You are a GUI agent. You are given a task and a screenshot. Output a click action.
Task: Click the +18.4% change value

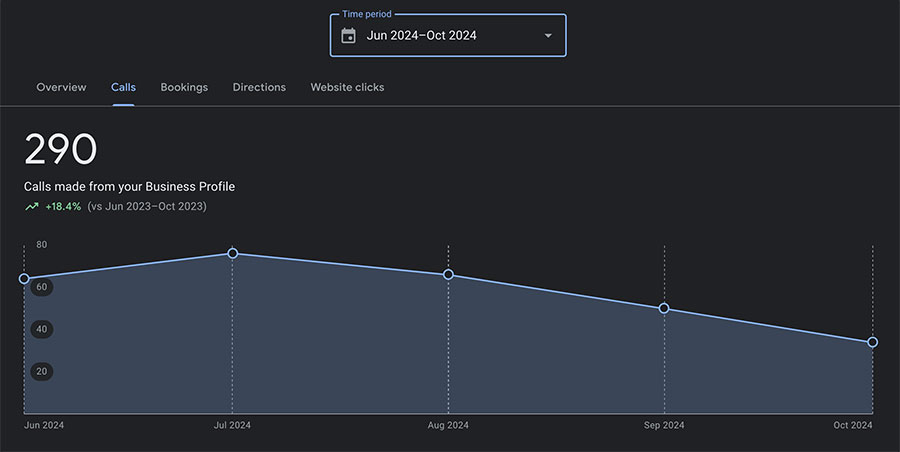tap(63, 206)
